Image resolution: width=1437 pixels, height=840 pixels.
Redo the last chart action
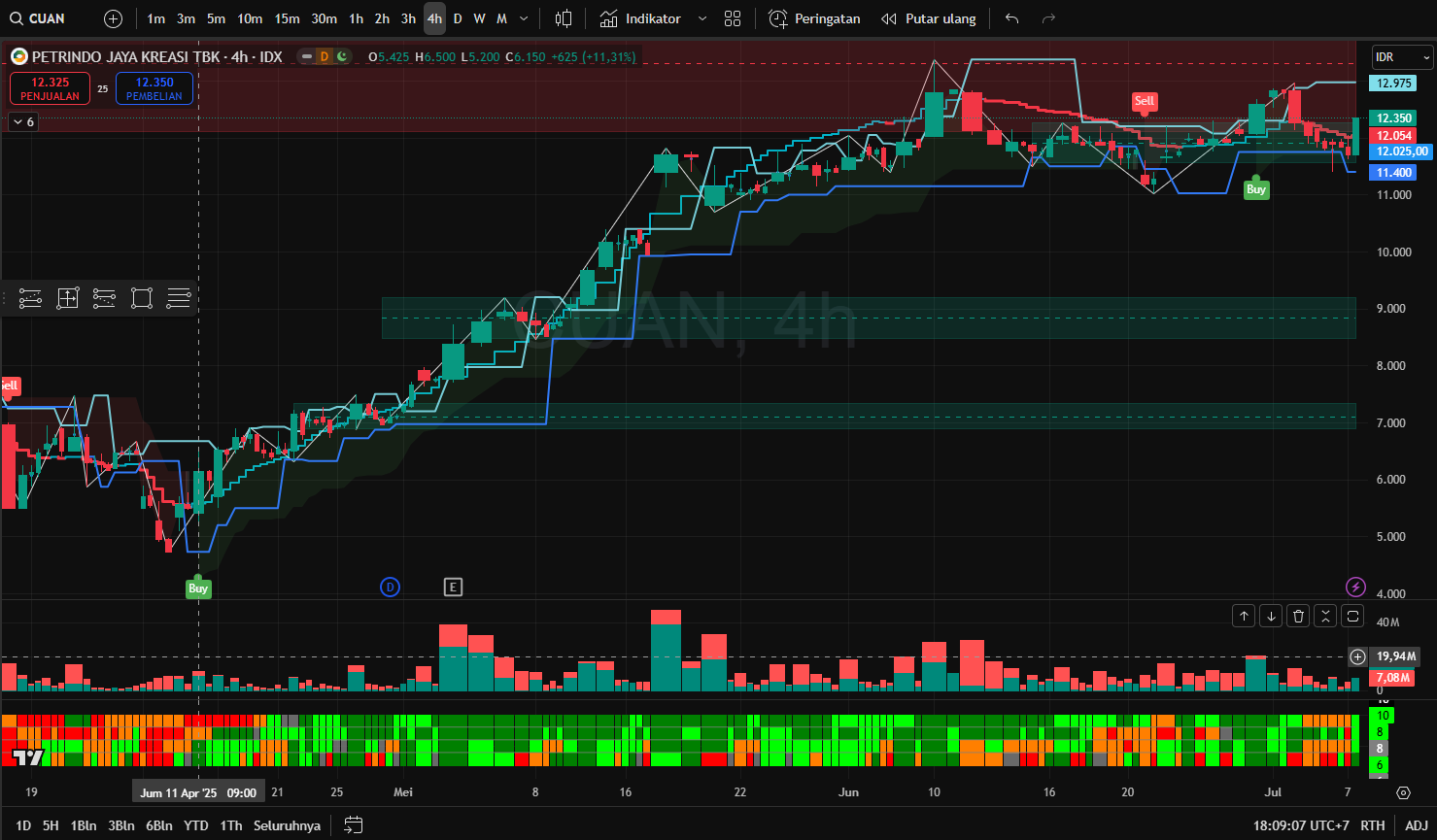(1048, 18)
